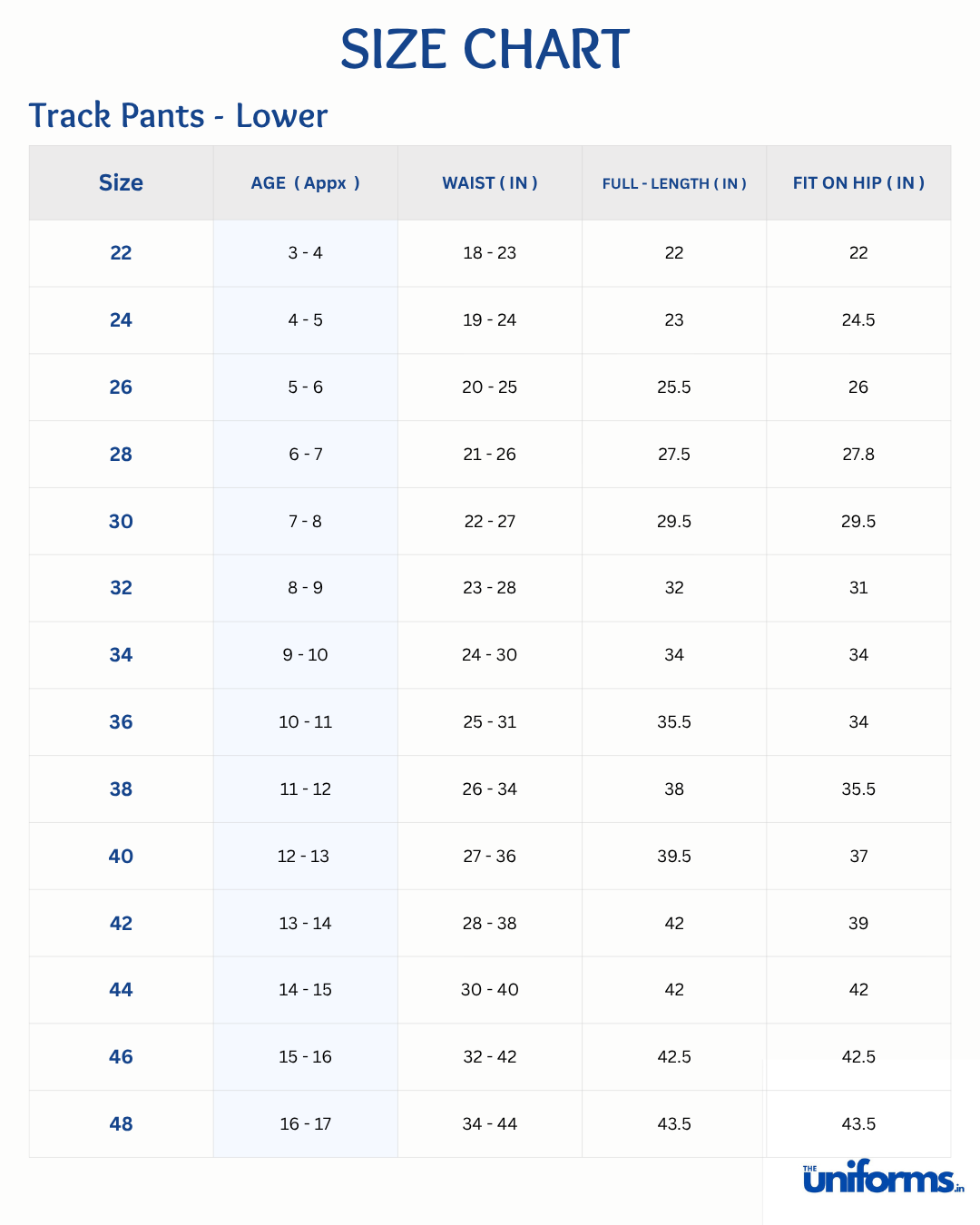Click the Size column header
Image resolution: width=980 pixels, height=1225 pixels.
tap(121, 183)
